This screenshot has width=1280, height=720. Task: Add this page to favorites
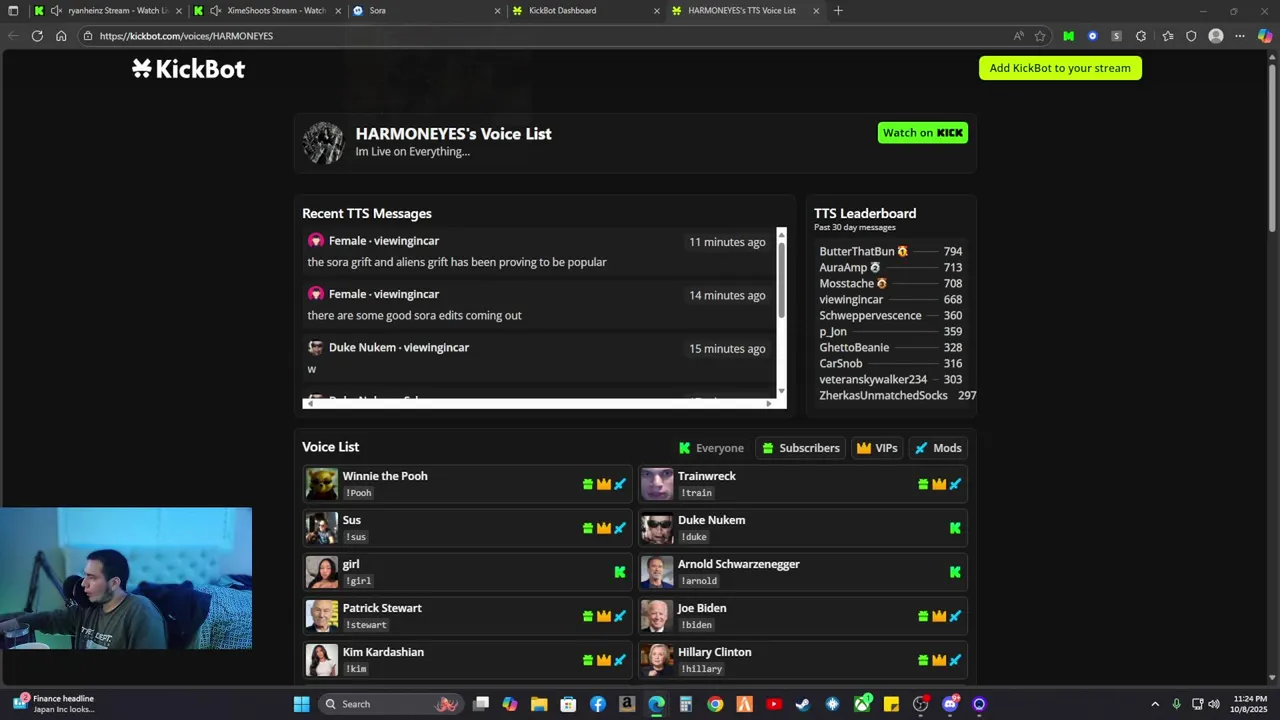pyautogui.click(x=1040, y=36)
